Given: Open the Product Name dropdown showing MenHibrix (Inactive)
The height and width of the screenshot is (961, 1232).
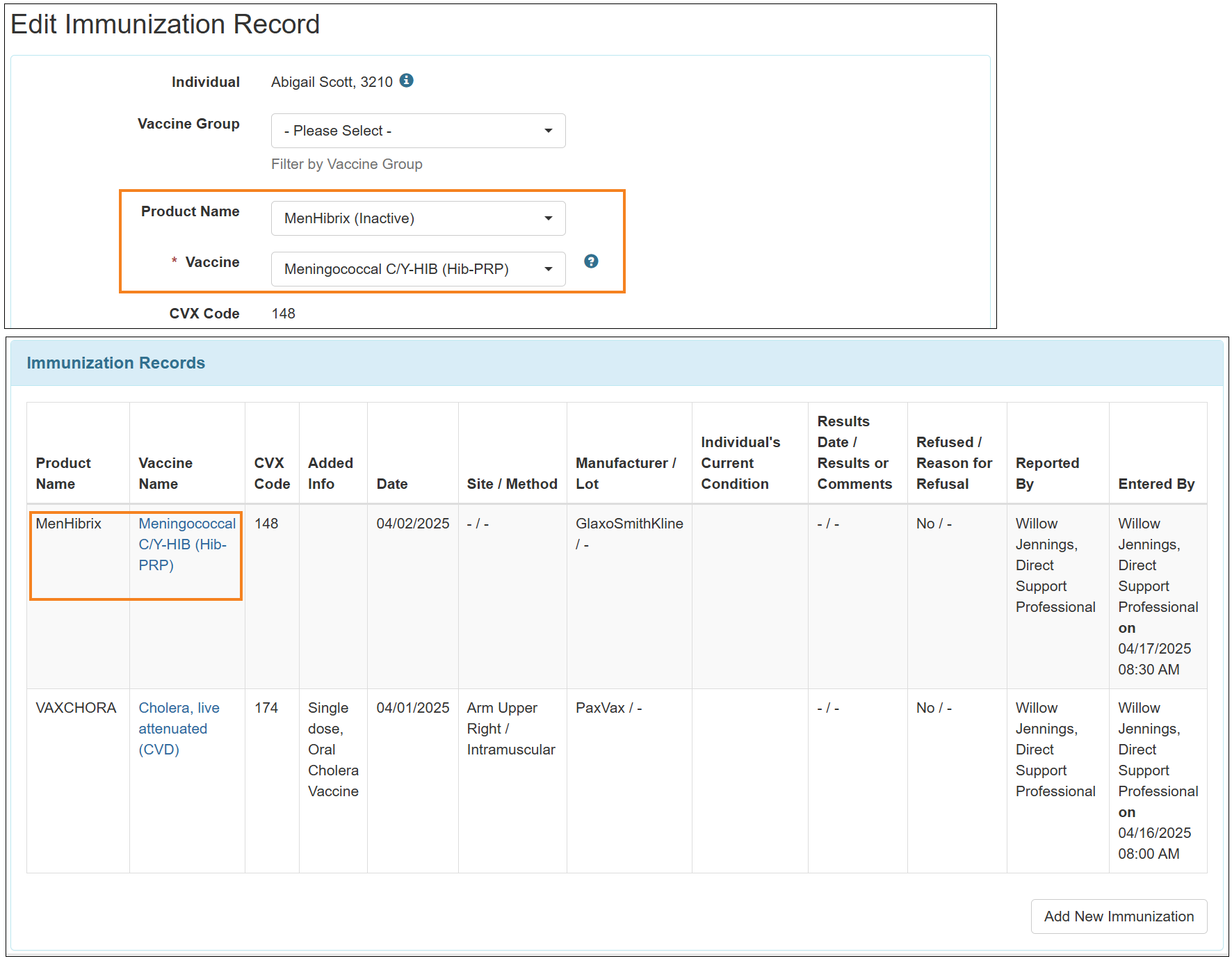Looking at the screenshot, I should pyautogui.click(x=418, y=218).
